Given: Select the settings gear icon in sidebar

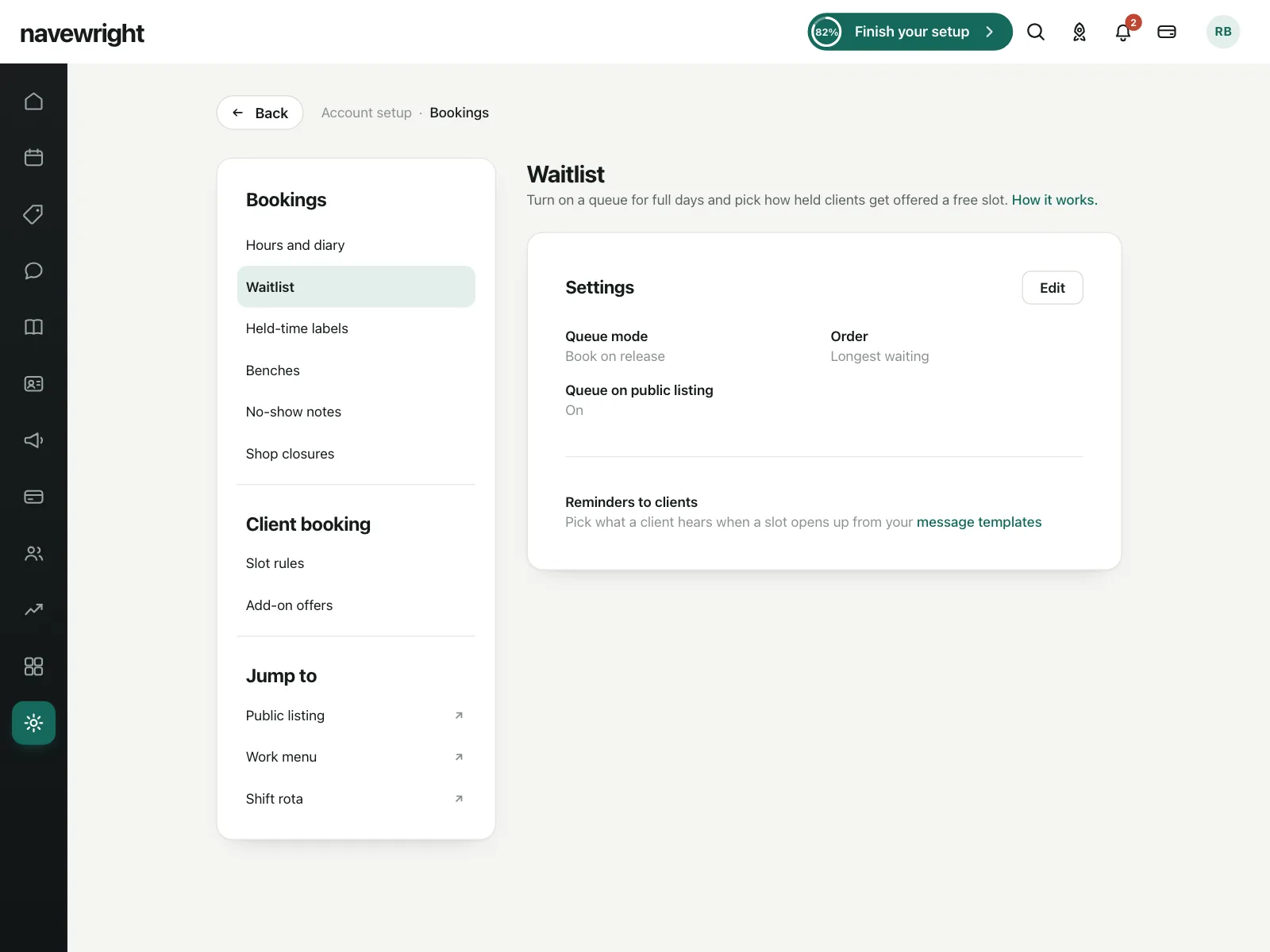Looking at the screenshot, I should 33,723.
